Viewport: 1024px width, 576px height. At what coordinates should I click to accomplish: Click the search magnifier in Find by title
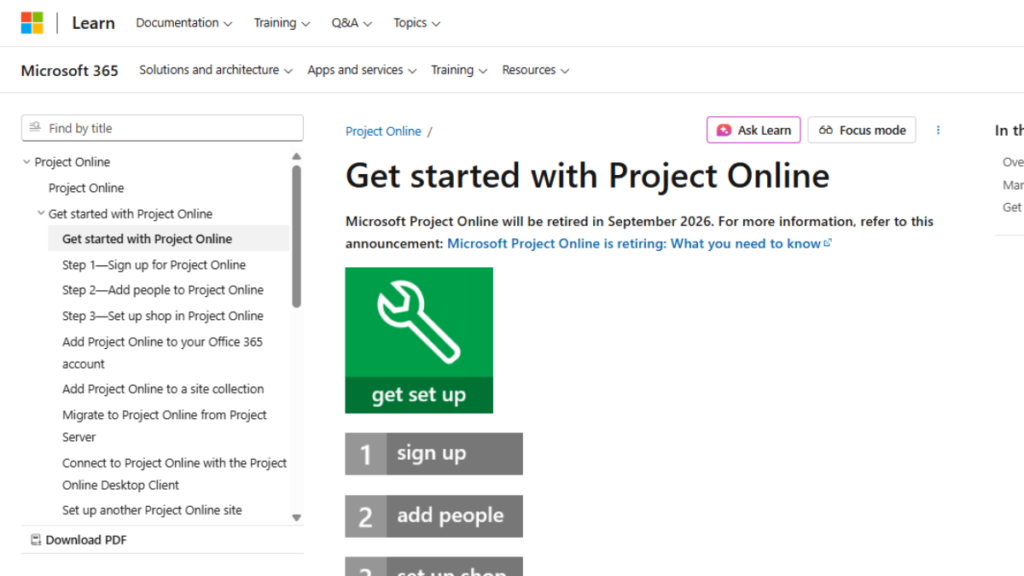tap(34, 128)
